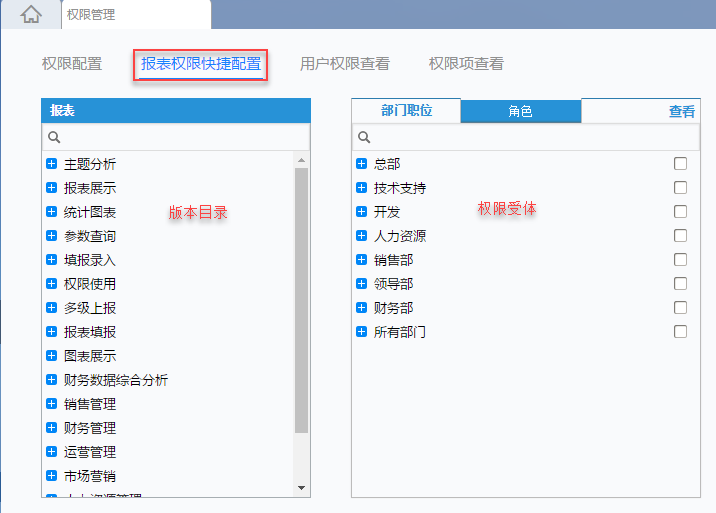The height and width of the screenshot is (513, 716).
Task: Click search magnifier icon in department panel
Action: coord(364,137)
